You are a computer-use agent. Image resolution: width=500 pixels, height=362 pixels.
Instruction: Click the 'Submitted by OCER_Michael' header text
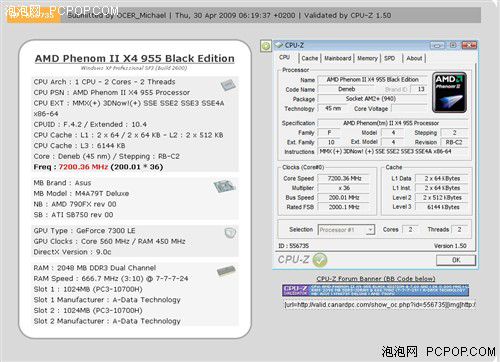(x=117, y=15)
